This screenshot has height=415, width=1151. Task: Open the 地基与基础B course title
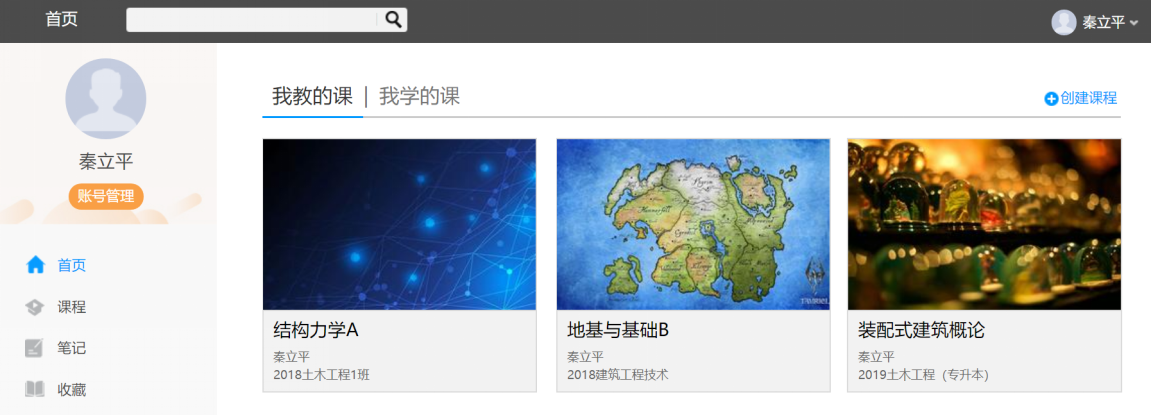click(618, 331)
